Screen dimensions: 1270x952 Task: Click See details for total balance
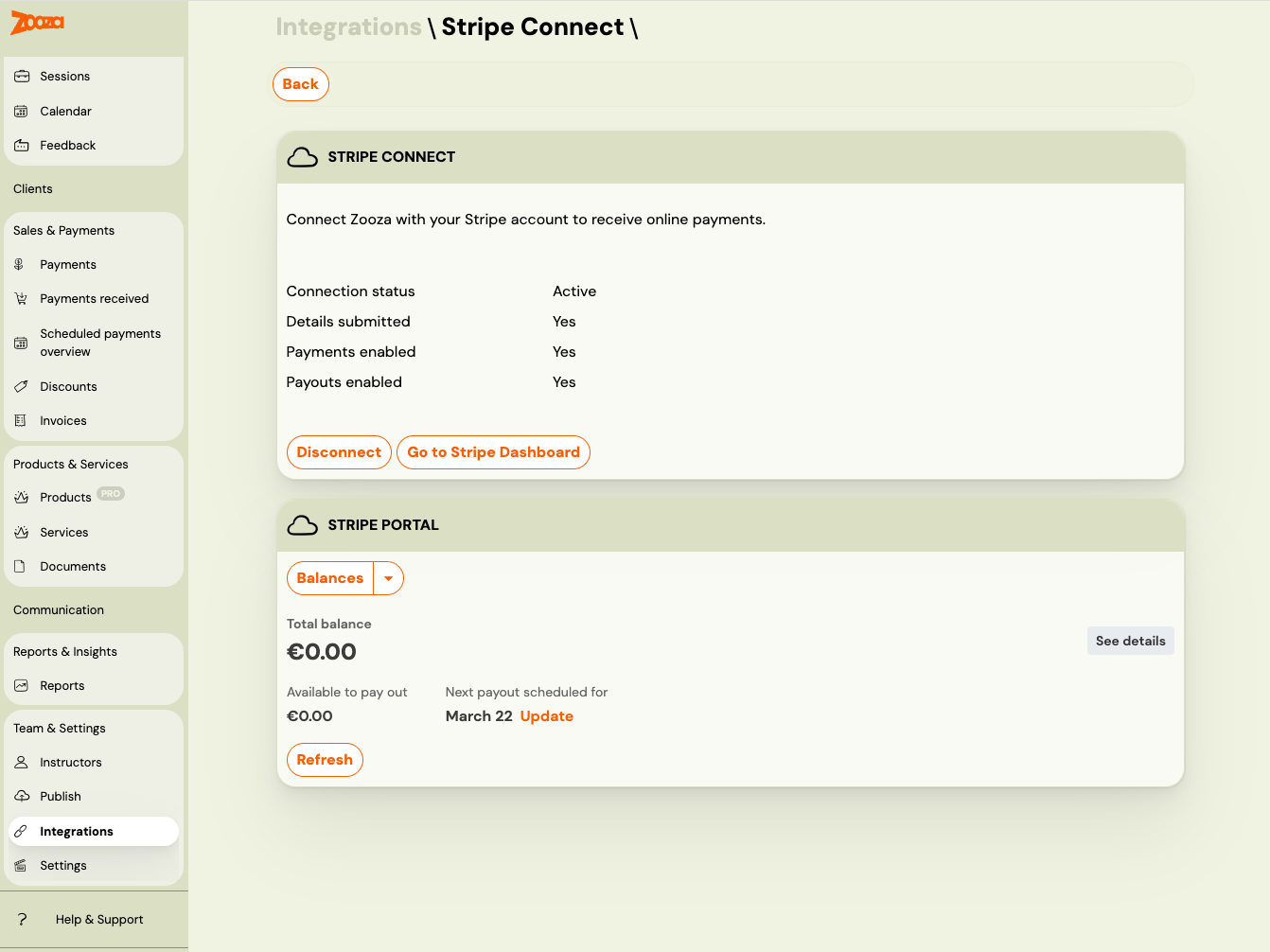(x=1130, y=642)
